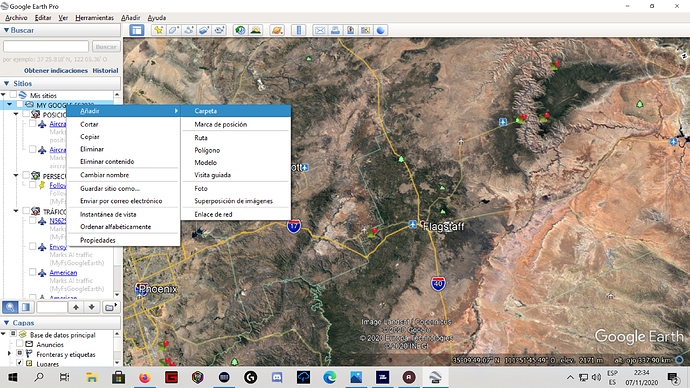The image size is (690, 388).
Task: Toggle the sidebar panel toolbar icon
Action: point(137,30)
